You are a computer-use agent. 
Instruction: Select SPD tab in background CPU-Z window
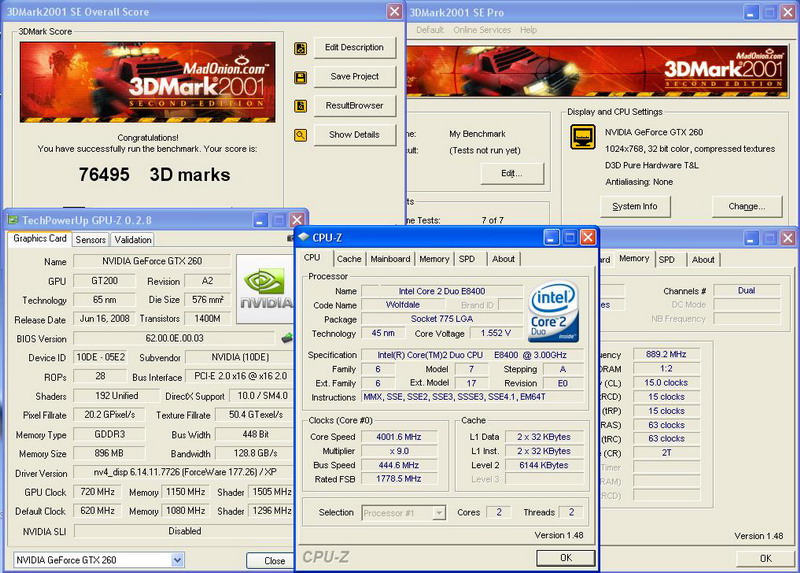tap(667, 260)
